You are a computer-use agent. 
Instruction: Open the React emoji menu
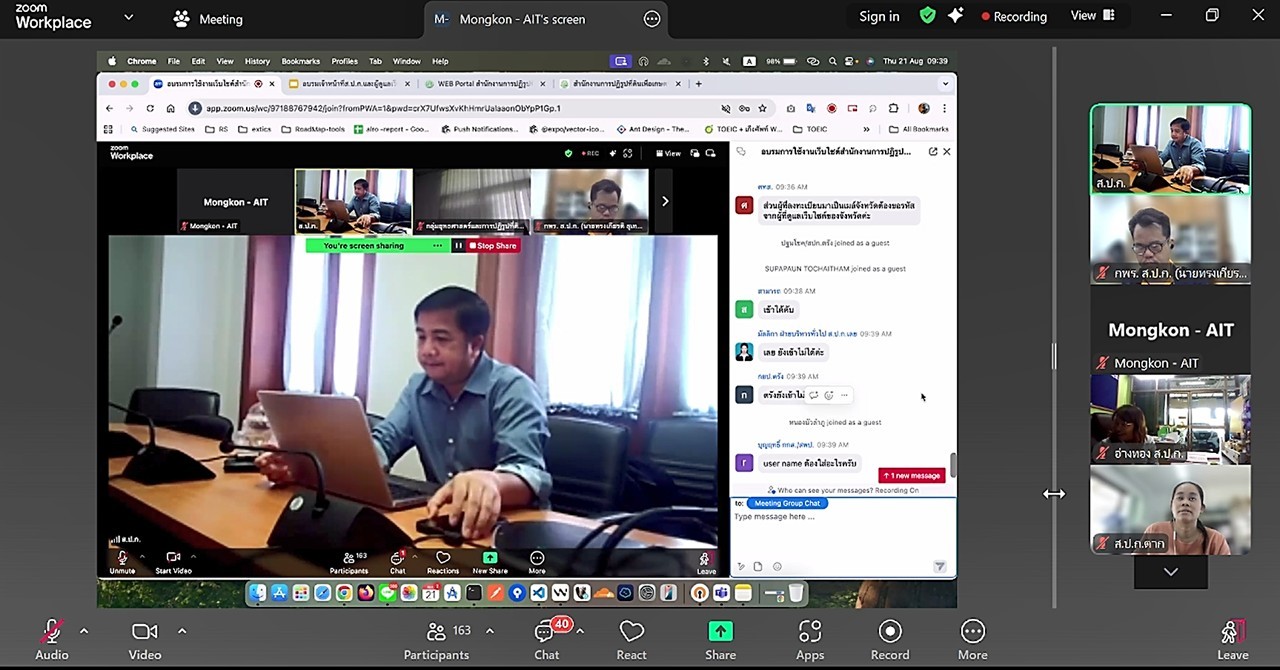pyautogui.click(x=631, y=640)
